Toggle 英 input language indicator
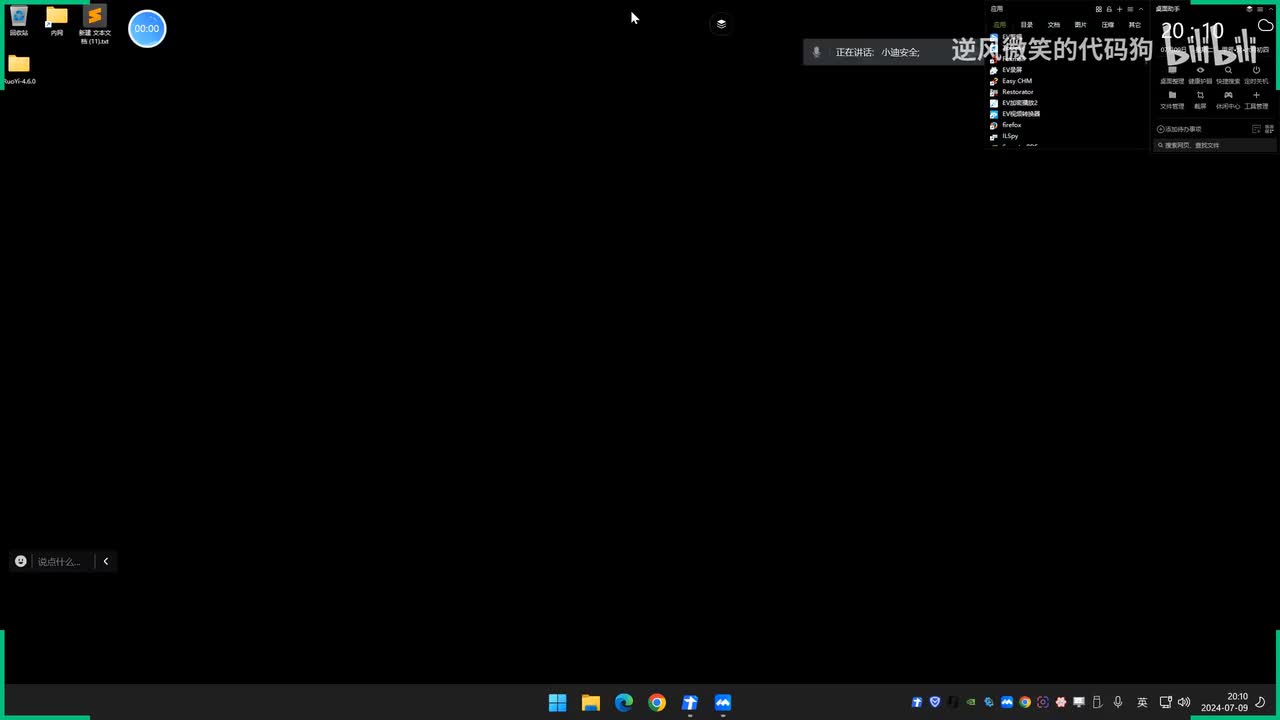 point(1142,702)
